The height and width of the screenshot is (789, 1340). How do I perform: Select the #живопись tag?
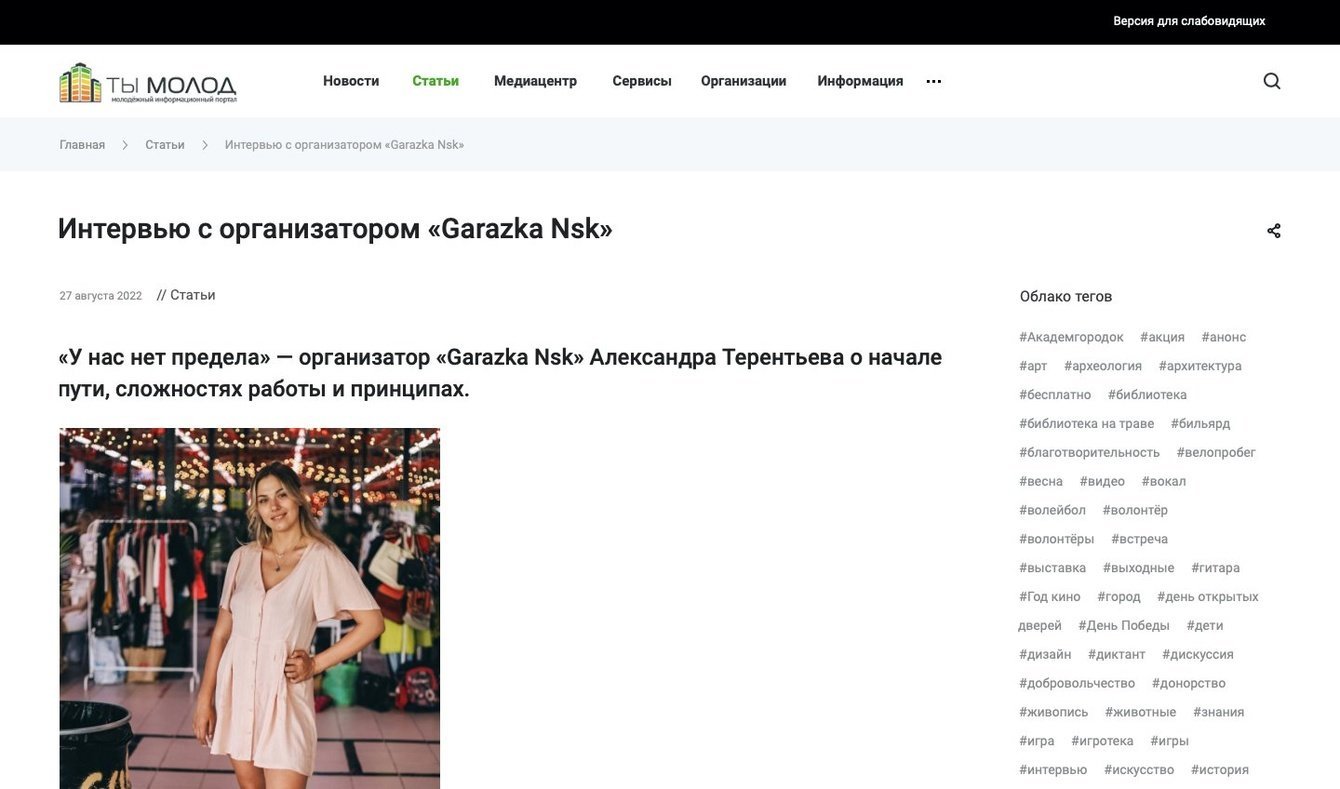[x=1054, y=713]
